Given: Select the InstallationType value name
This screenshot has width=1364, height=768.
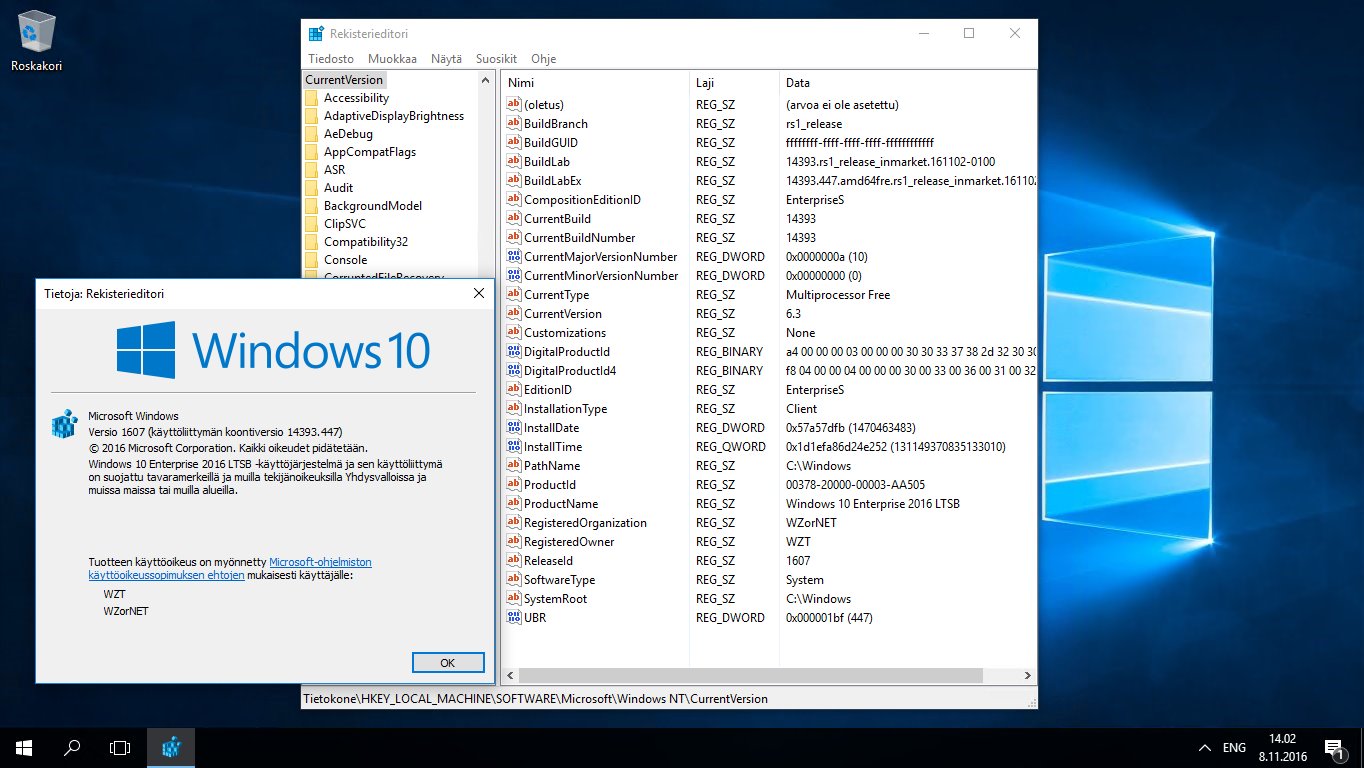Looking at the screenshot, I should tap(566, 409).
